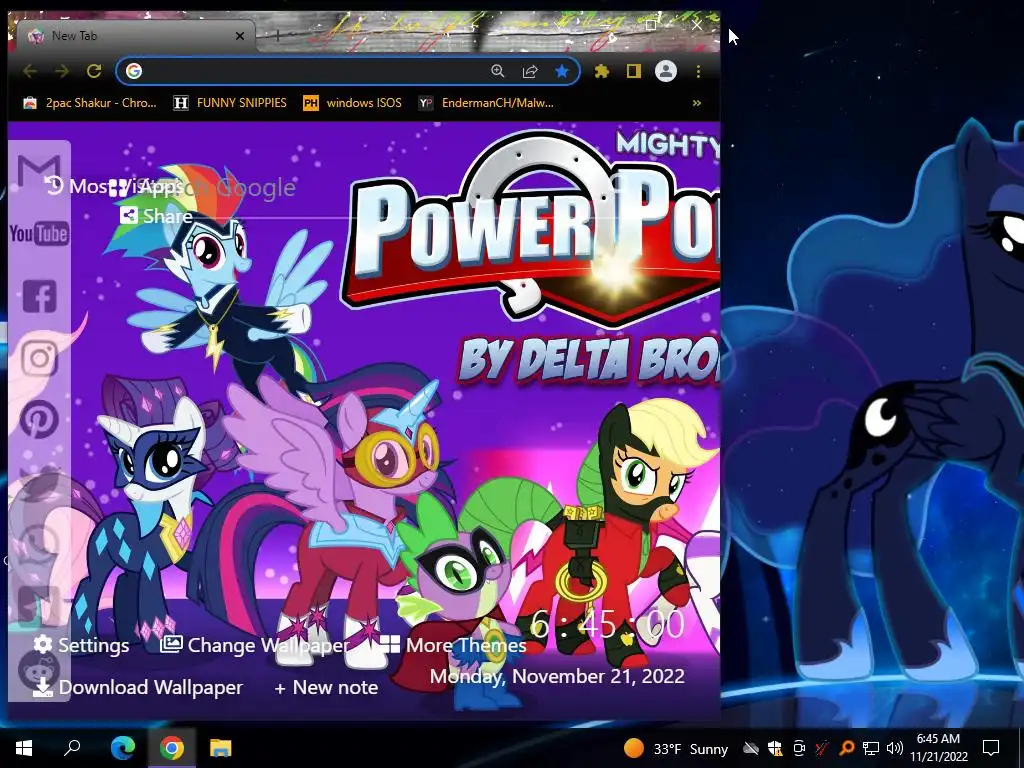Open More Themes

tap(453, 645)
